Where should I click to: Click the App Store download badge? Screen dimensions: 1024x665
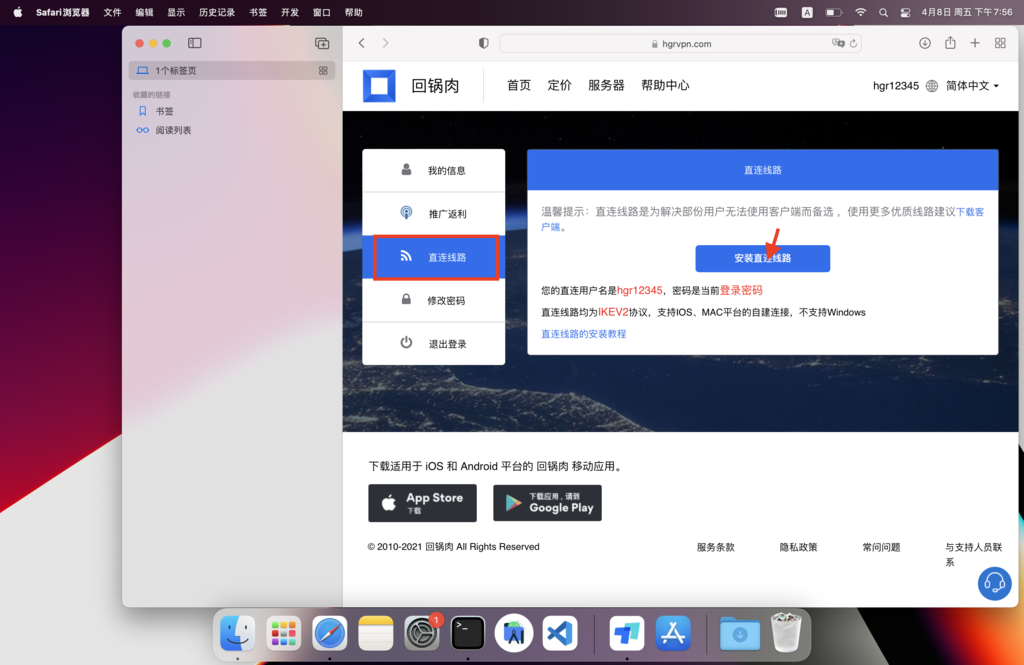pyautogui.click(x=422, y=503)
